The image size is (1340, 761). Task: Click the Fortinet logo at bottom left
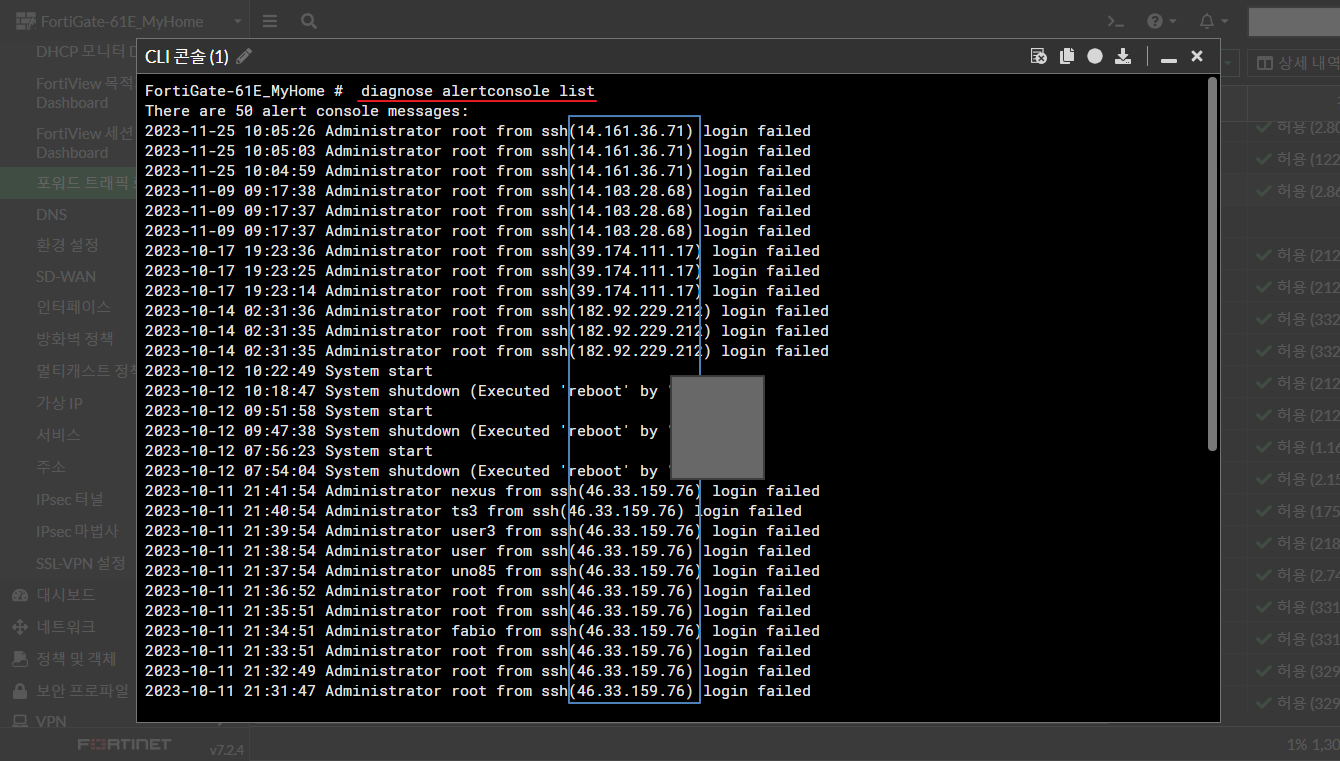(125, 744)
